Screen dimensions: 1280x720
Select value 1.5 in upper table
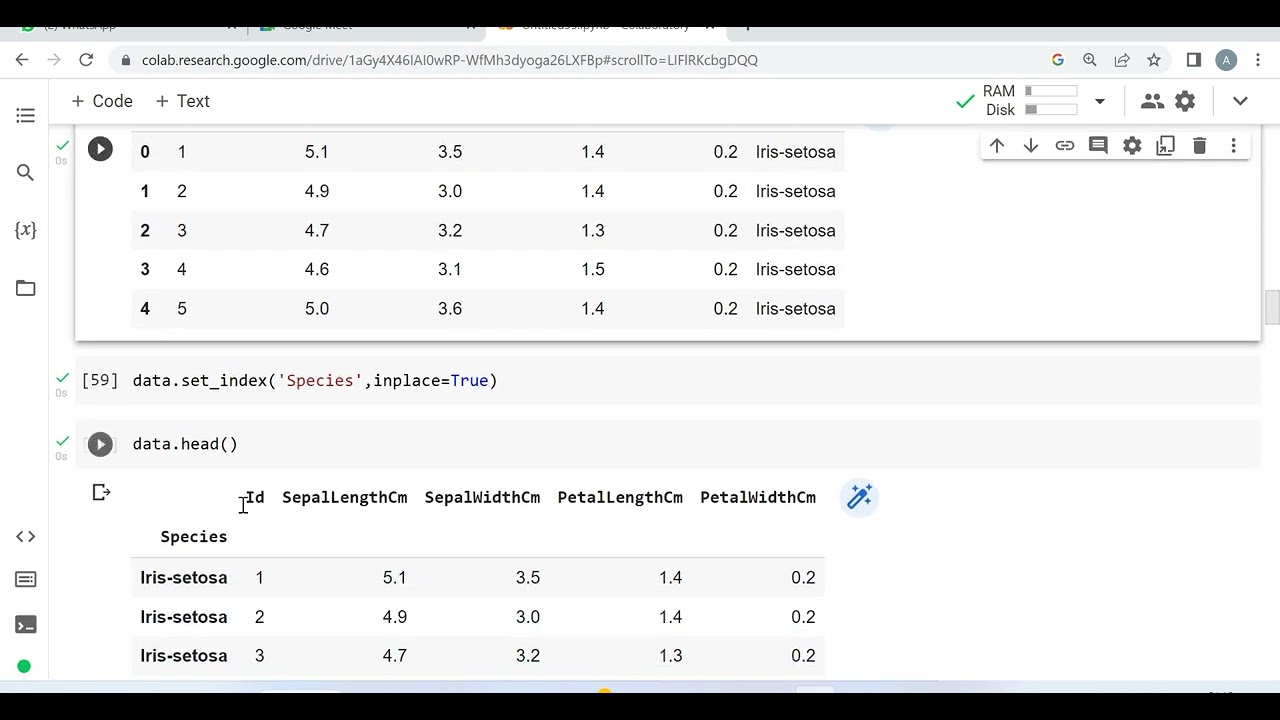click(593, 270)
